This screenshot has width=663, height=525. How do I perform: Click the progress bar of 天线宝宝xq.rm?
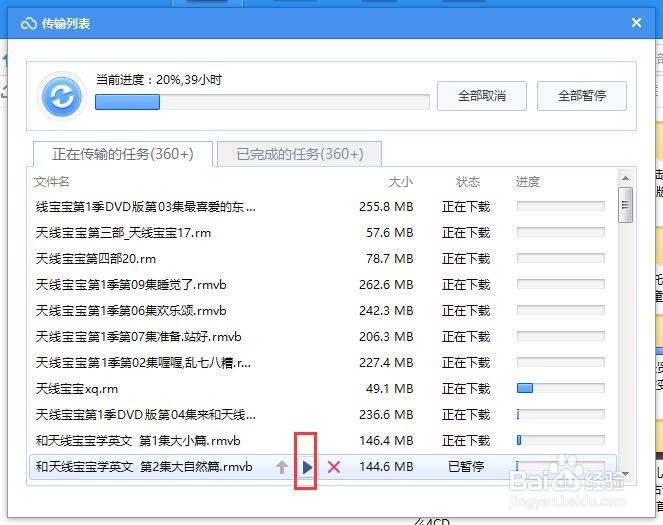click(x=561, y=388)
